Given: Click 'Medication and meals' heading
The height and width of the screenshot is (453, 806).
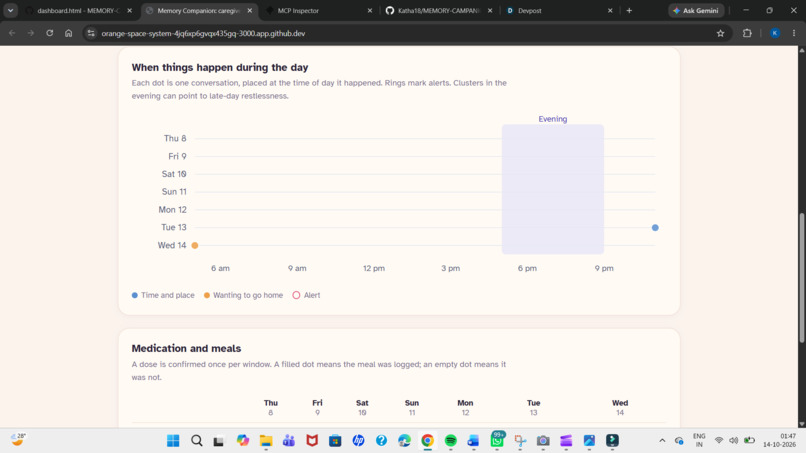Looking at the screenshot, I should (186, 348).
